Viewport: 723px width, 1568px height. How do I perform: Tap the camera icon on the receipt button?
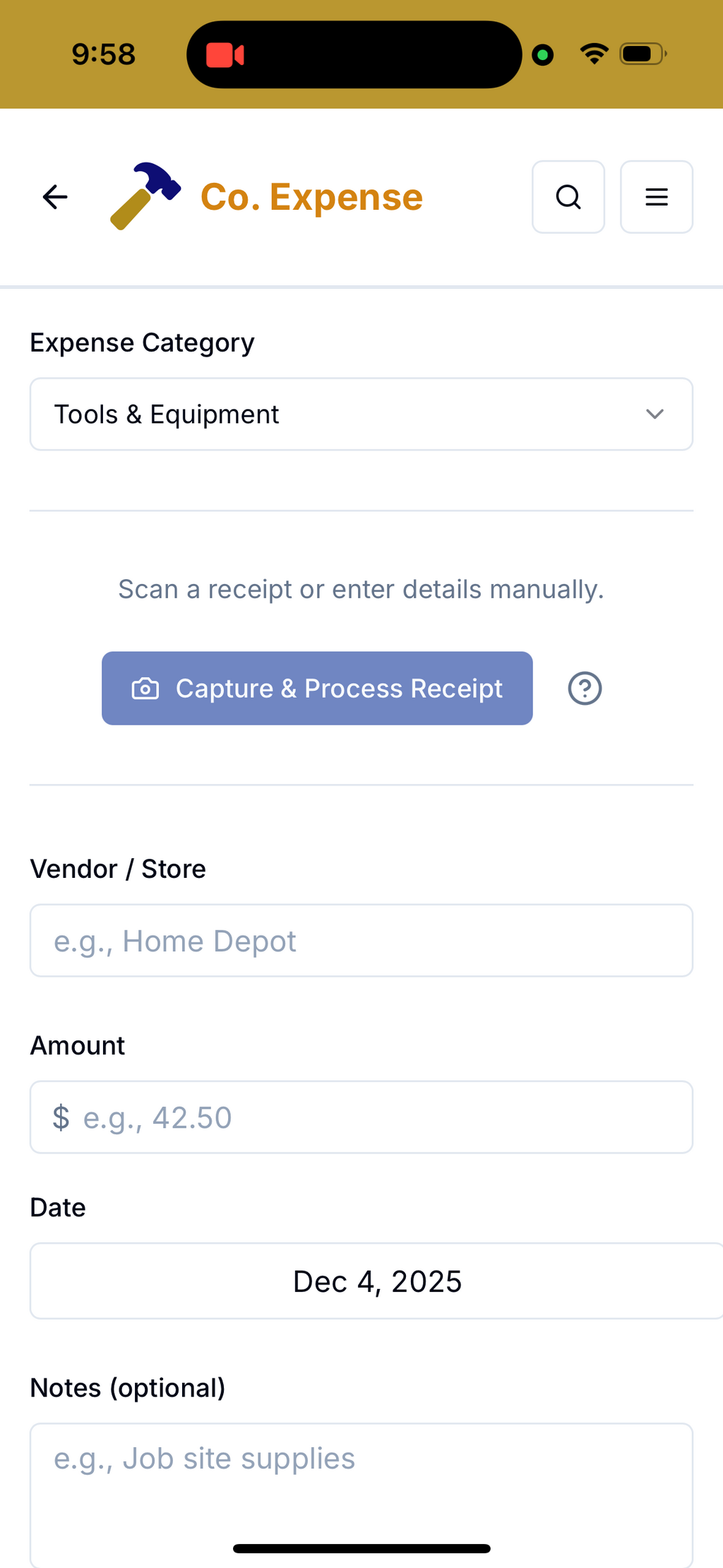click(x=145, y=689)
